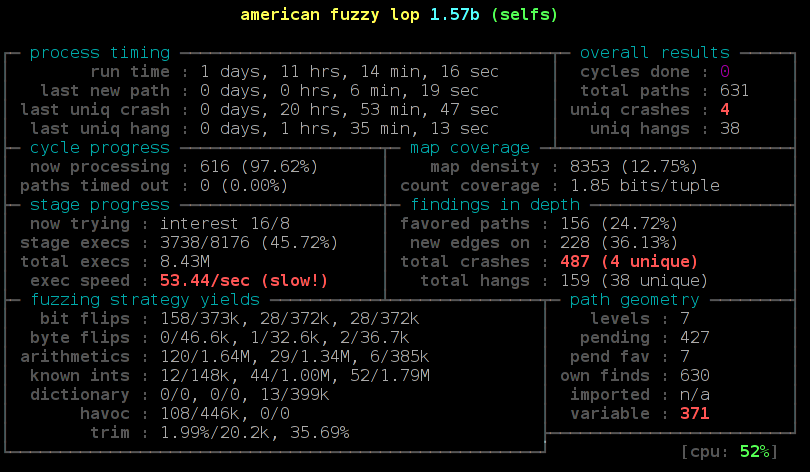810x472 pixels.
Task: Click the title 'american fuzzy lop 1.57b (selfs)'
Action: [x=399, y=15]
